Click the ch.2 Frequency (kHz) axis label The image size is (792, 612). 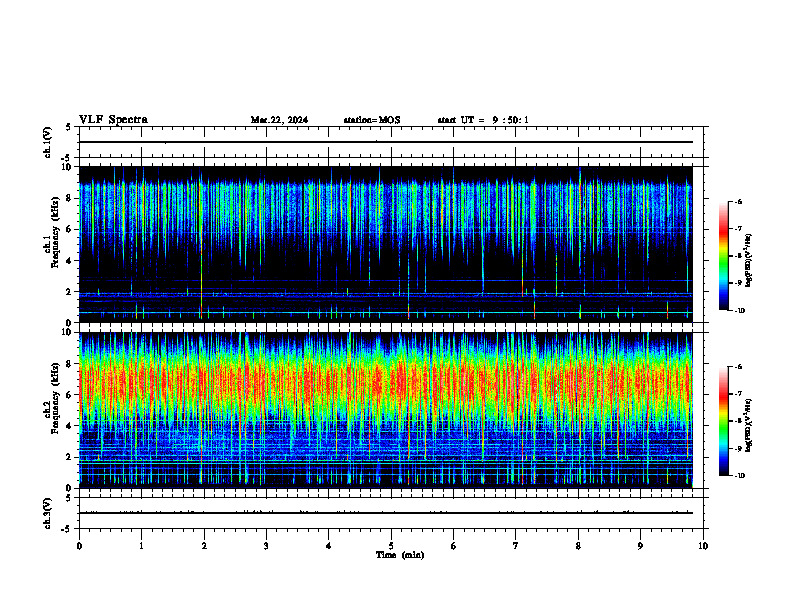[x=51, y=398]
